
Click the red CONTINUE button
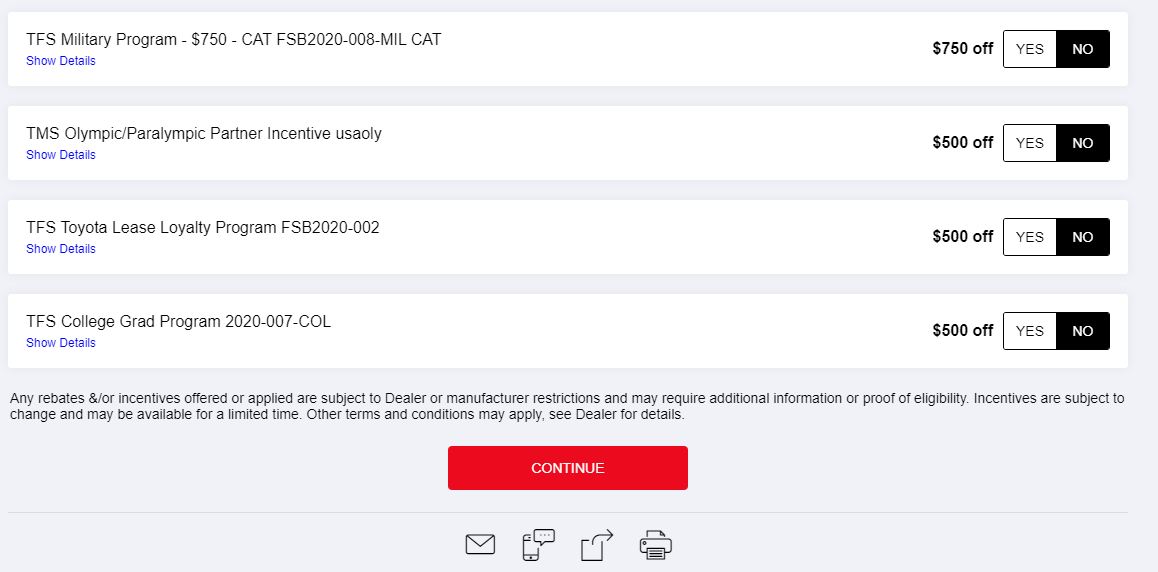pyautogui.click(x=568, y=468)
